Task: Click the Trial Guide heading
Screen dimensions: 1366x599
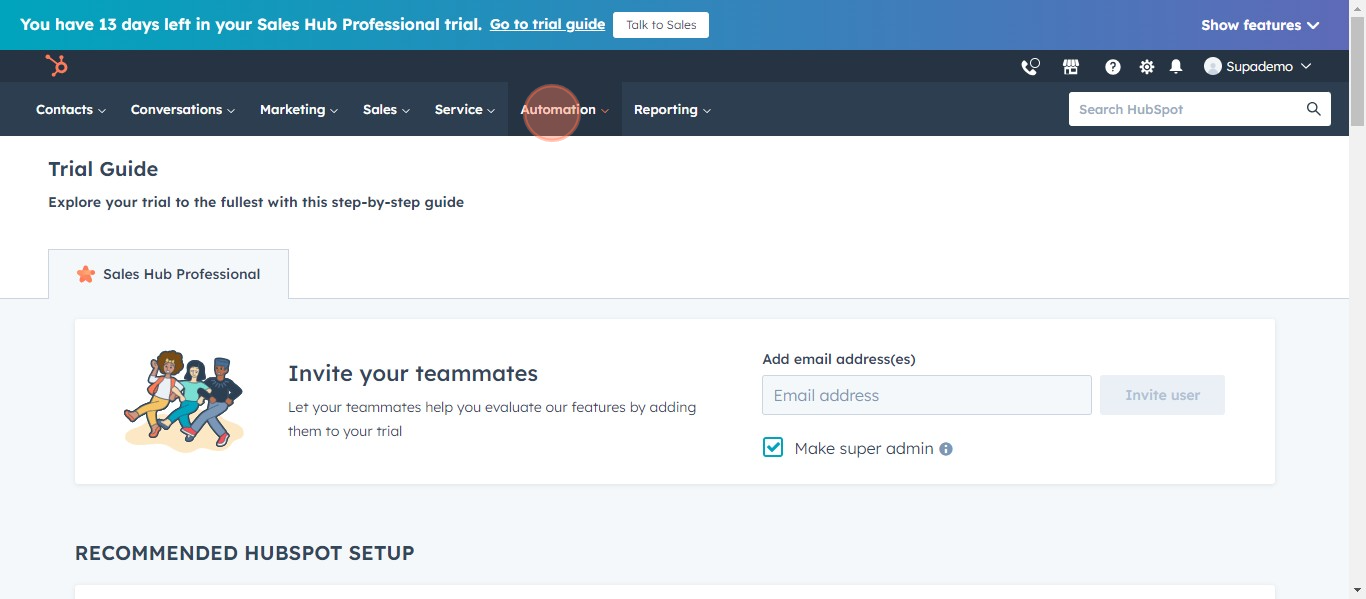Action: point(103,169)
